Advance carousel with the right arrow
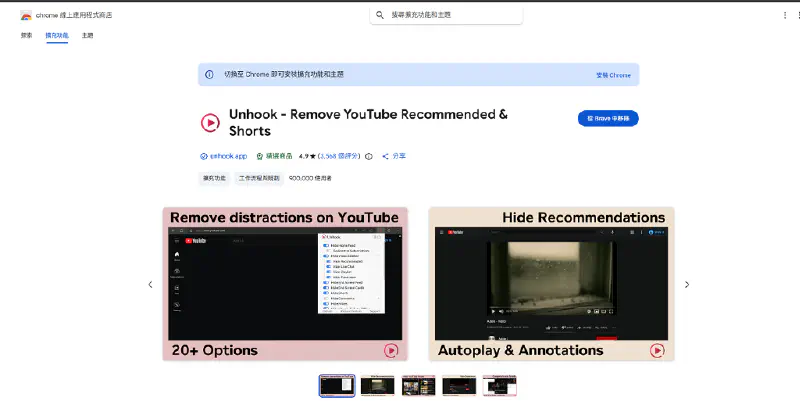This screenshot has width=800, height=406. tap(687, 285)
